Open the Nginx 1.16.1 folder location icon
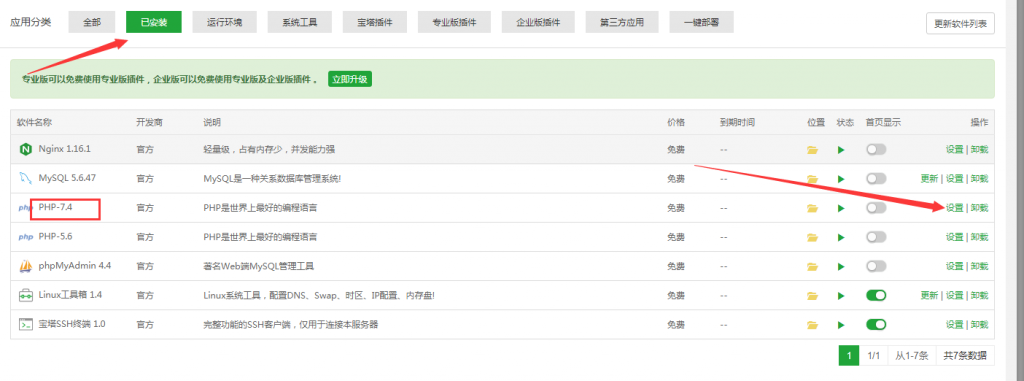Viewport: 1024px width, 381px height. click(x=812, y=150)
